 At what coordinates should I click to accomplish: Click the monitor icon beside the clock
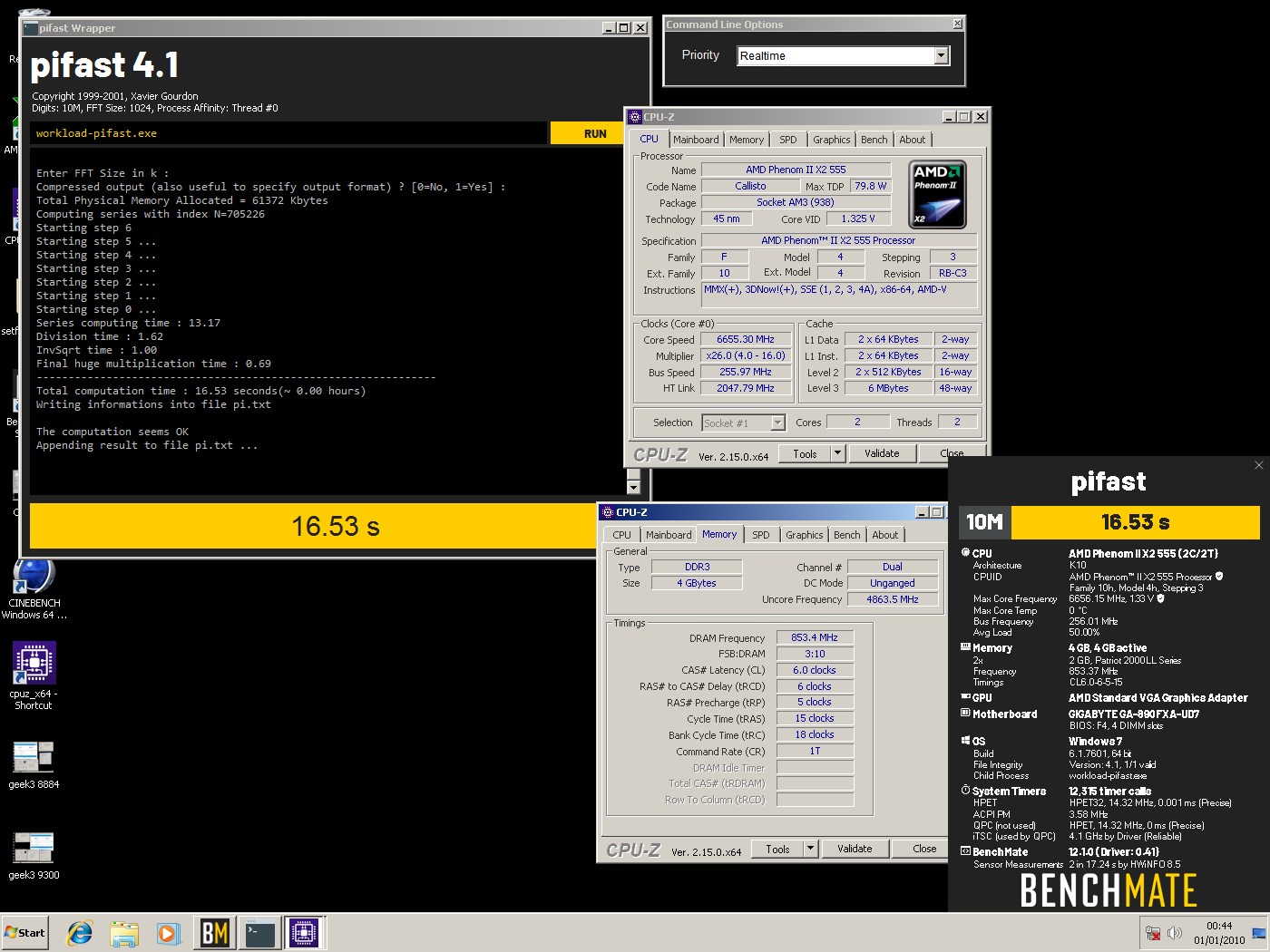[x=1258, y=933]
